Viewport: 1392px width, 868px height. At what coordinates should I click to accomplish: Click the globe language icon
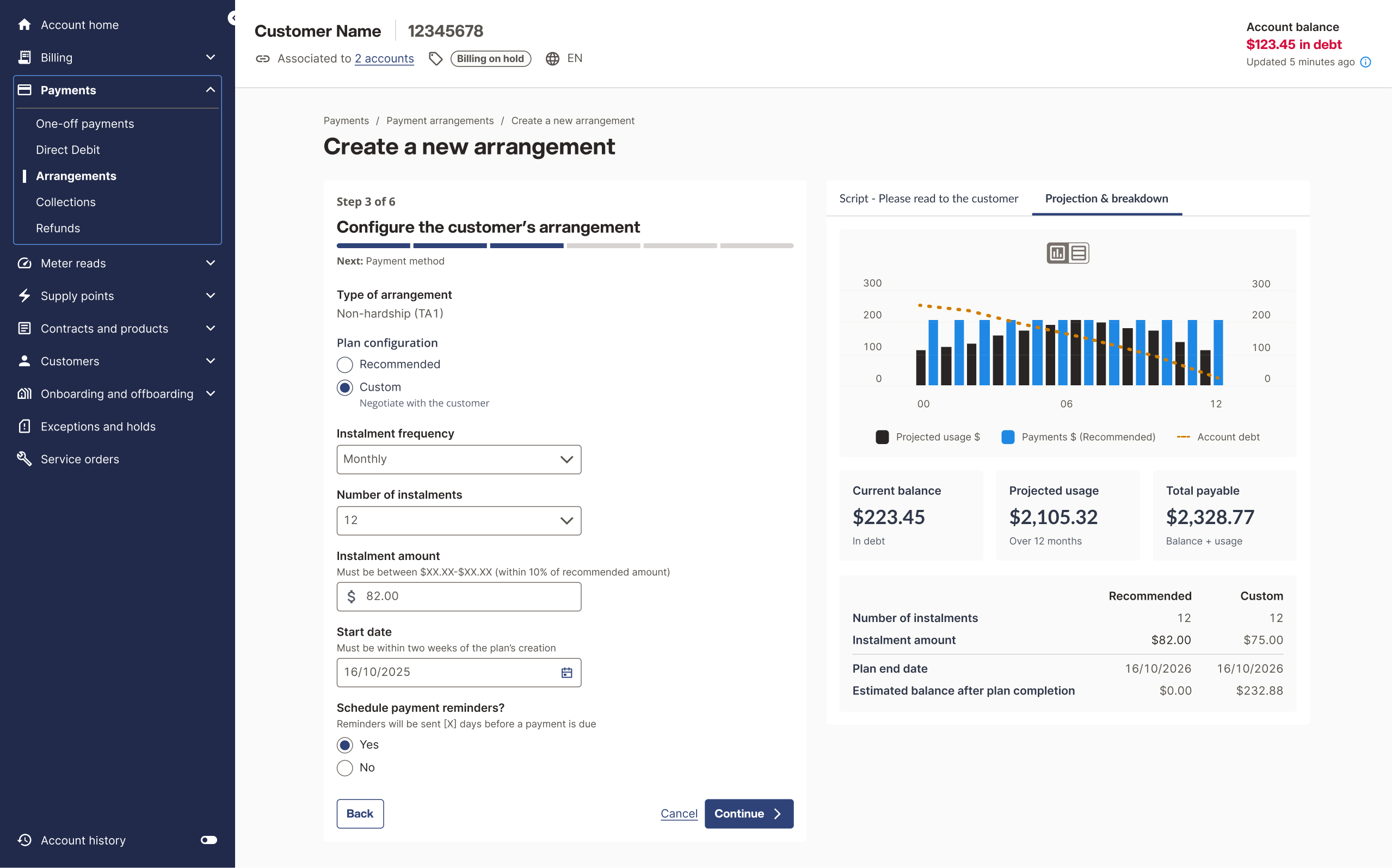pyautogui.click(x=552, y=59)
